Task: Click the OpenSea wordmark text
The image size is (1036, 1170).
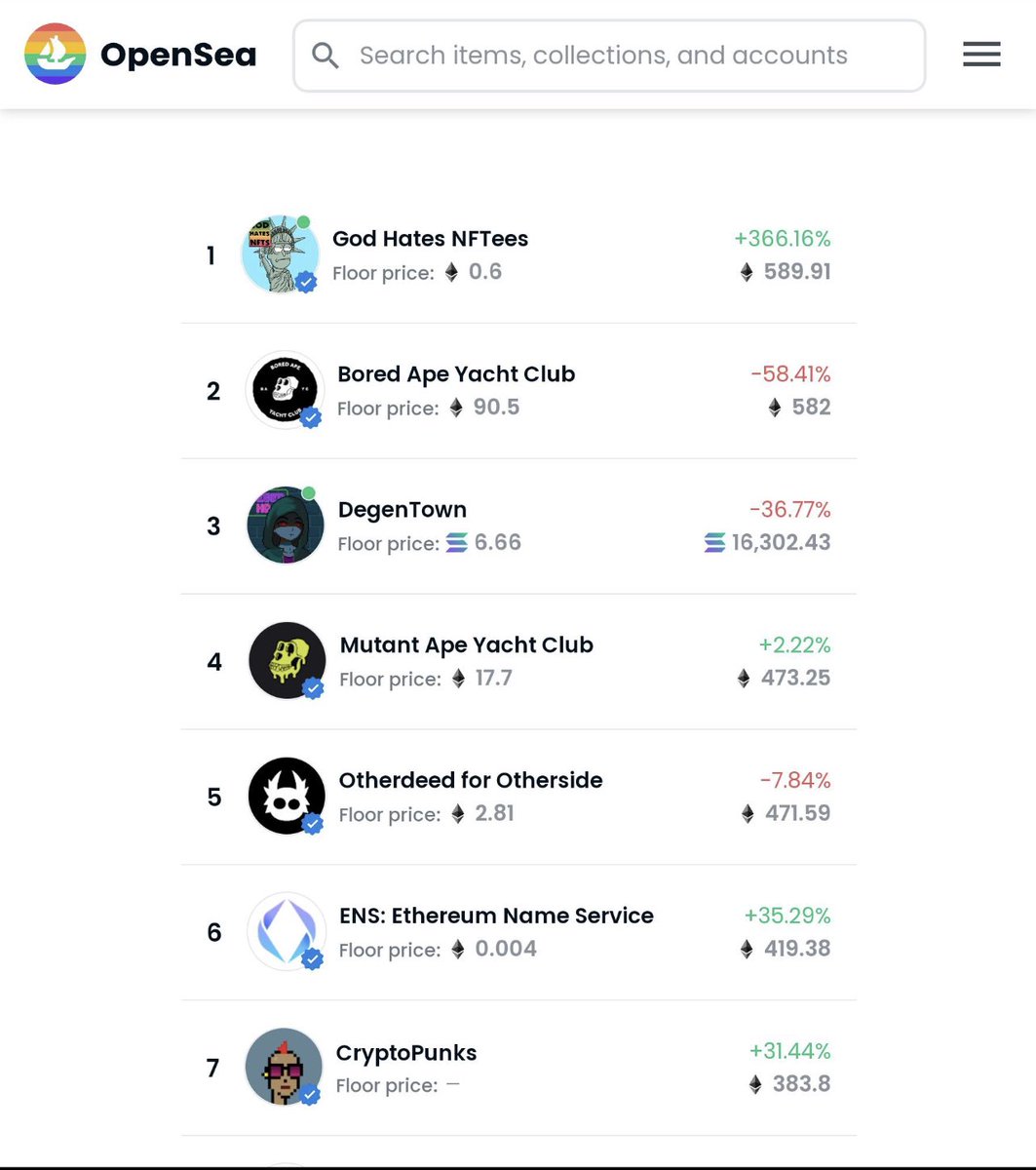Action: pyautogui.click(x=178, y=56)
